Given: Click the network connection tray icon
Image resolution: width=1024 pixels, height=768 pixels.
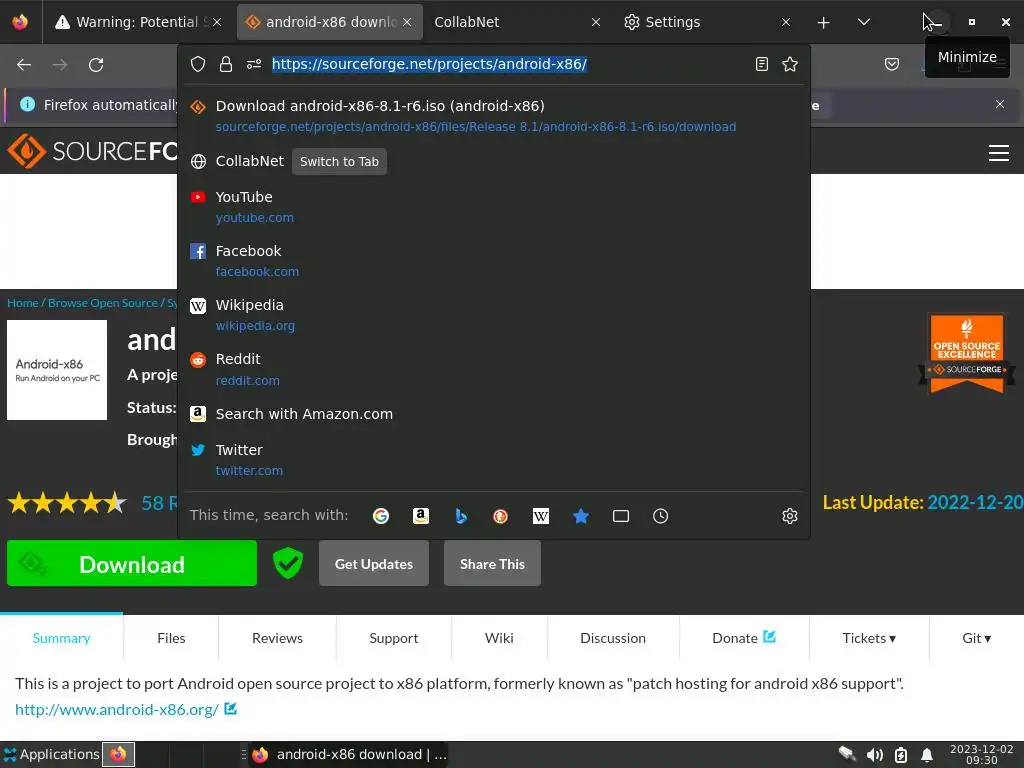Looking at the screenshot, I should click(847, 754).
